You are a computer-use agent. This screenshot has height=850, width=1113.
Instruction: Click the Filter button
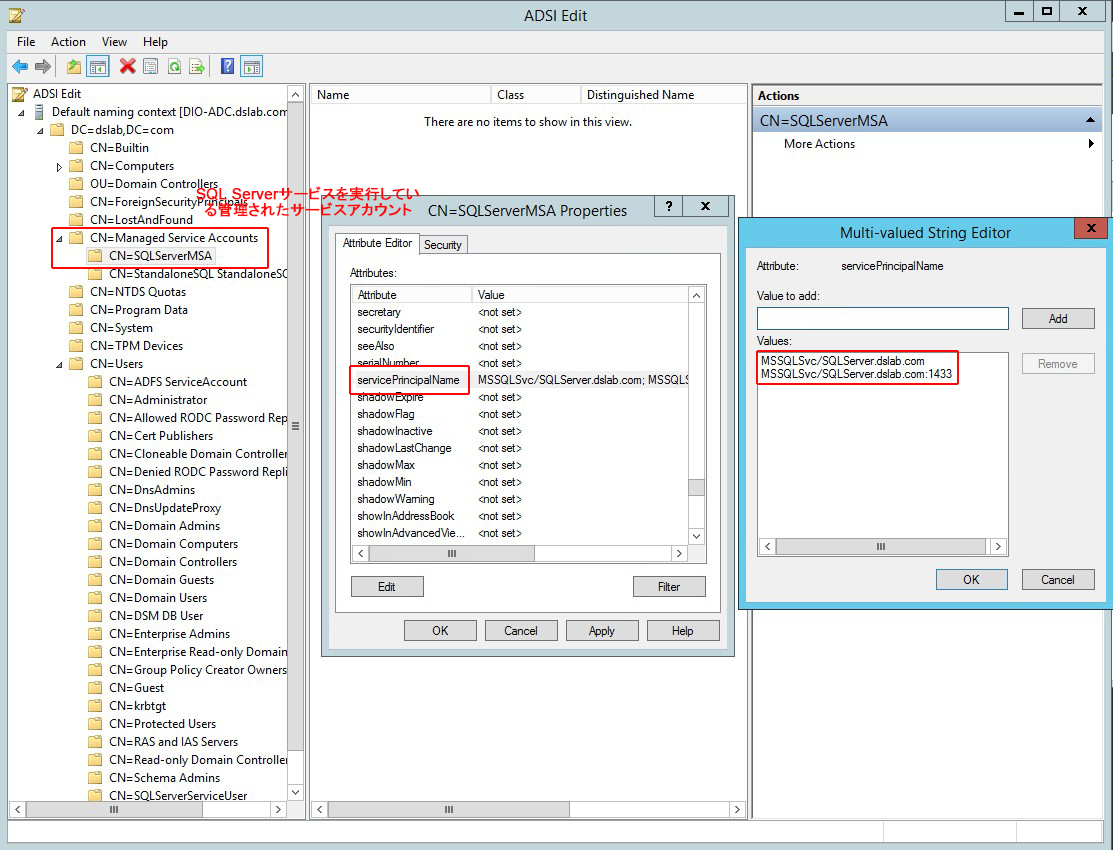[x=668, y=587]
